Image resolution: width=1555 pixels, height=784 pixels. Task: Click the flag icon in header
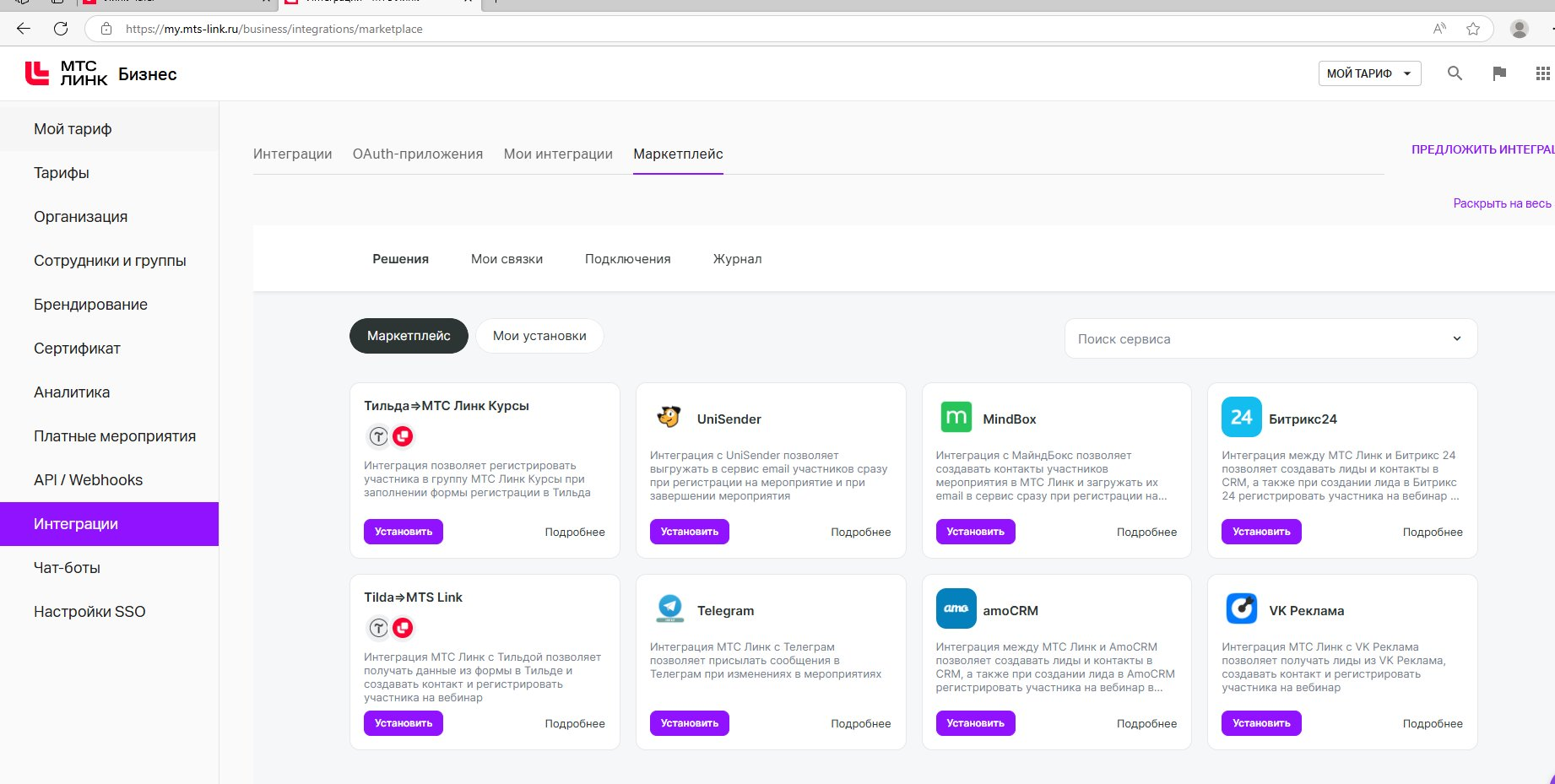click(1499, 73)
